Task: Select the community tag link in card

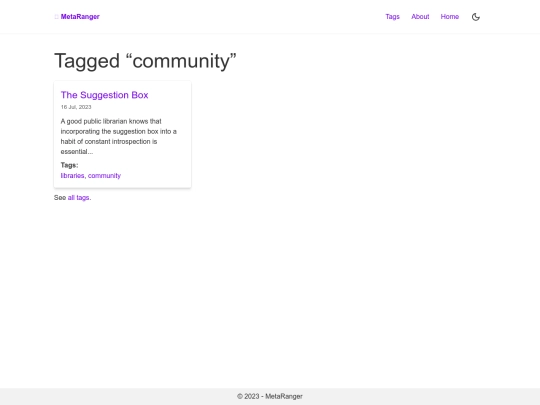Action: (x=104, y=176)
